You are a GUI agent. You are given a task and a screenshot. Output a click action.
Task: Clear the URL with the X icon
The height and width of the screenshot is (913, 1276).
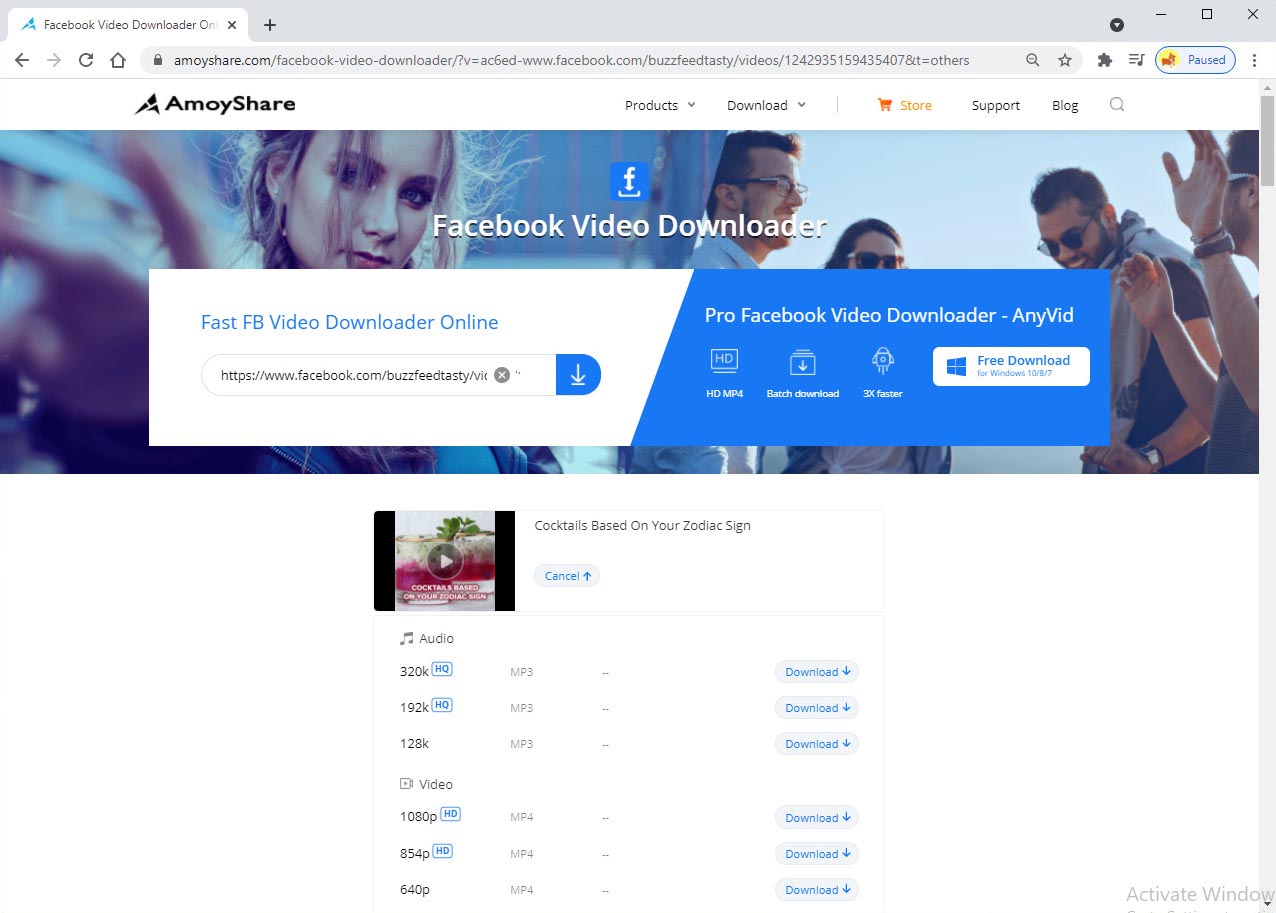point(502,375)
